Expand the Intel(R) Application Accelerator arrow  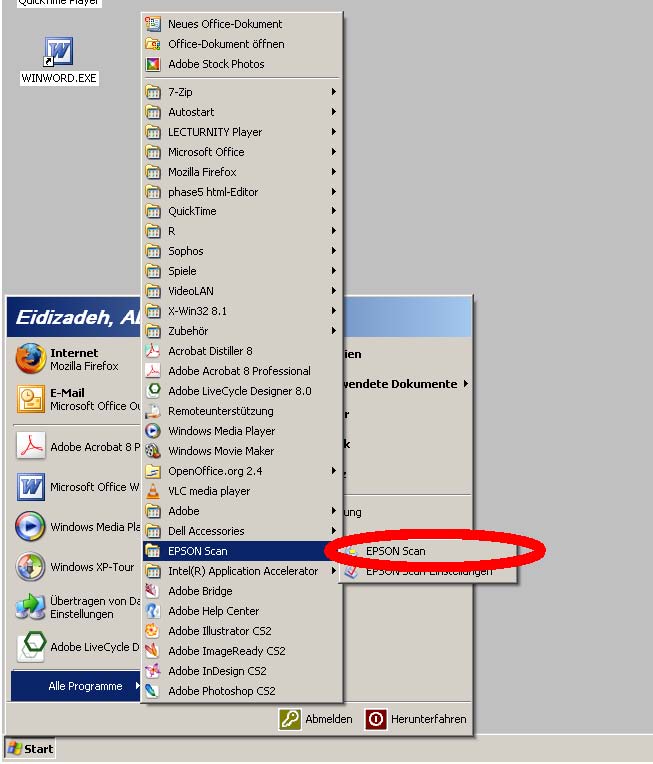(333, 571)
